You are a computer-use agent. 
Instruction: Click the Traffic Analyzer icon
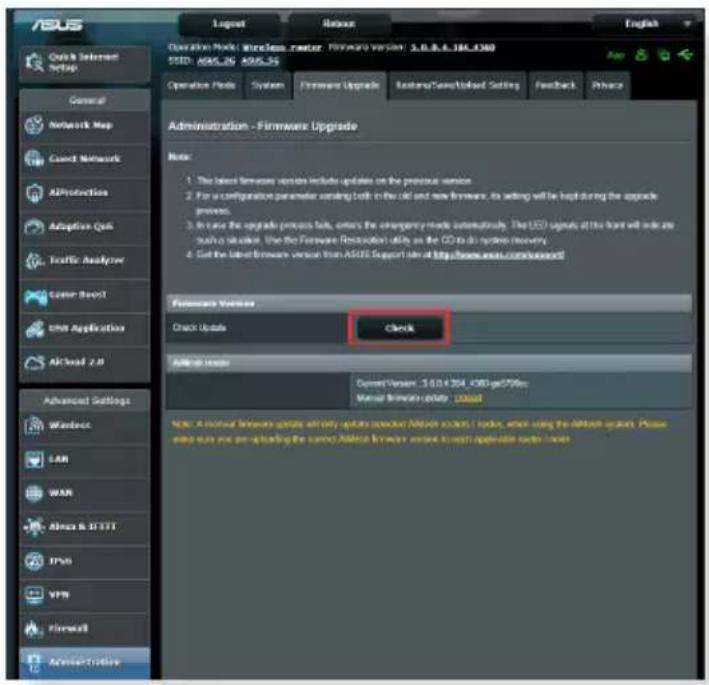tap(34, 261)
